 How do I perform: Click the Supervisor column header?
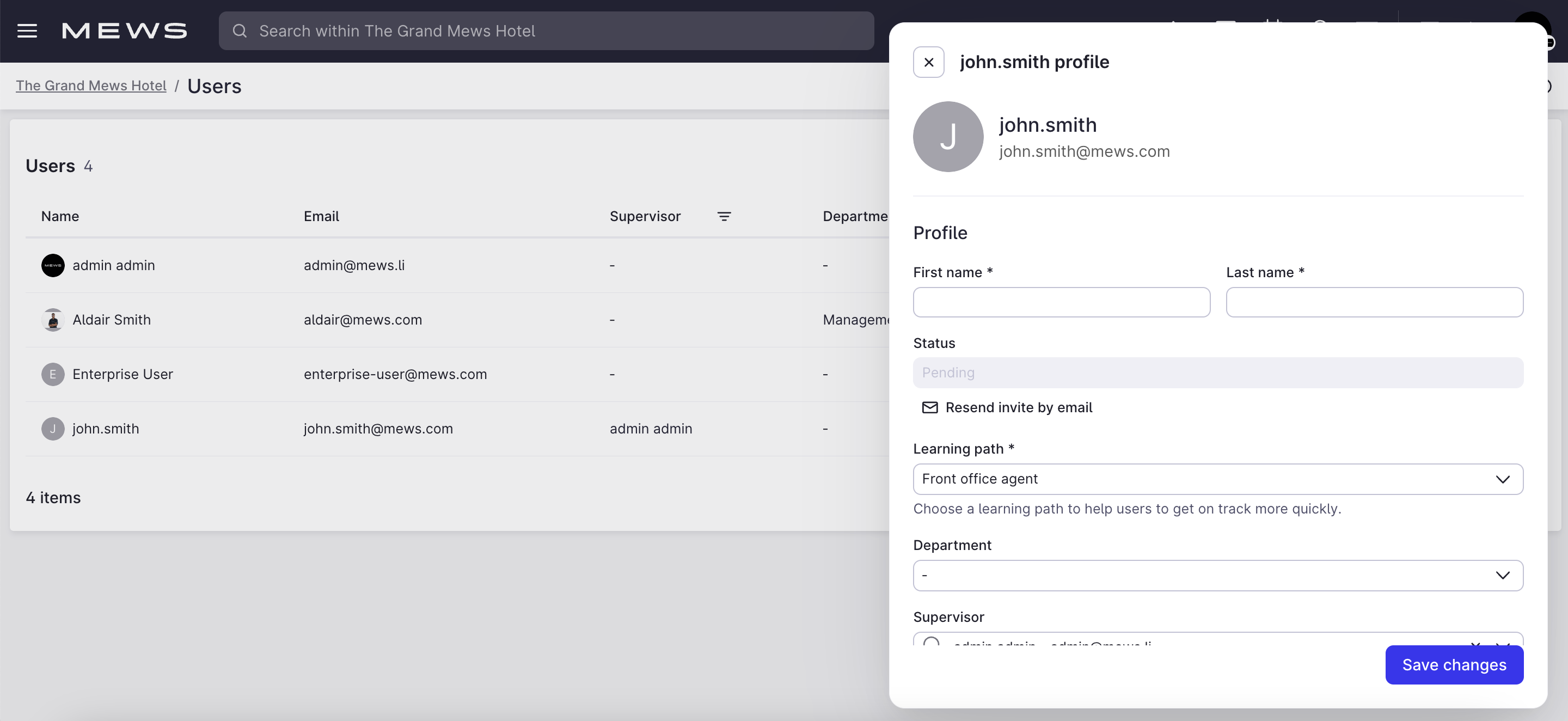coord(645,216)
